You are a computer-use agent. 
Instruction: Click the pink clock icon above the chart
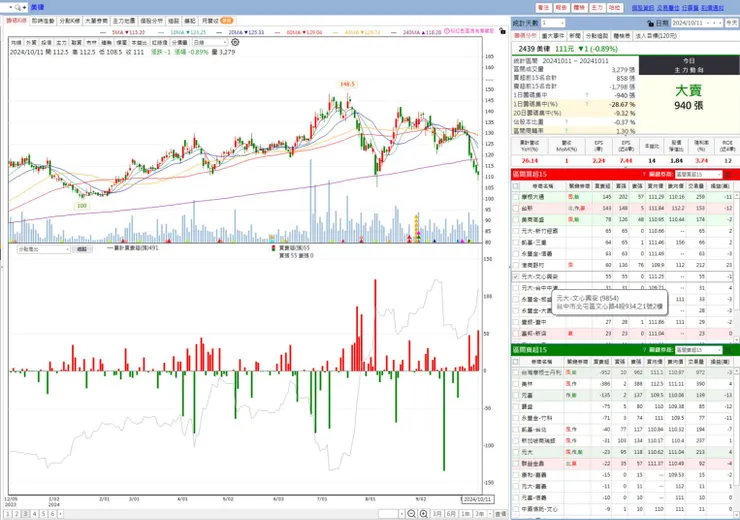(446, 31)
